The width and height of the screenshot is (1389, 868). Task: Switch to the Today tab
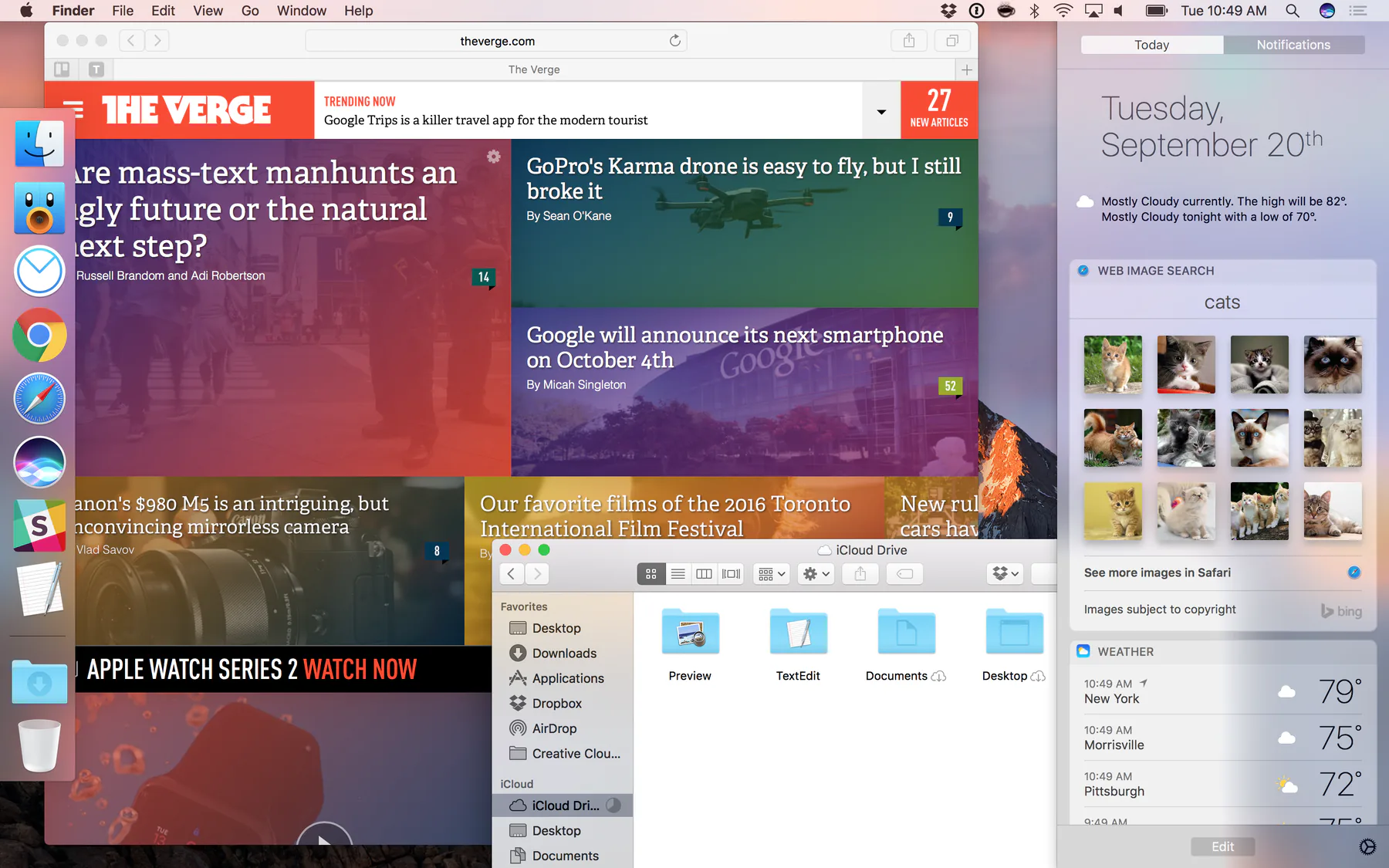click(1152, 45)
